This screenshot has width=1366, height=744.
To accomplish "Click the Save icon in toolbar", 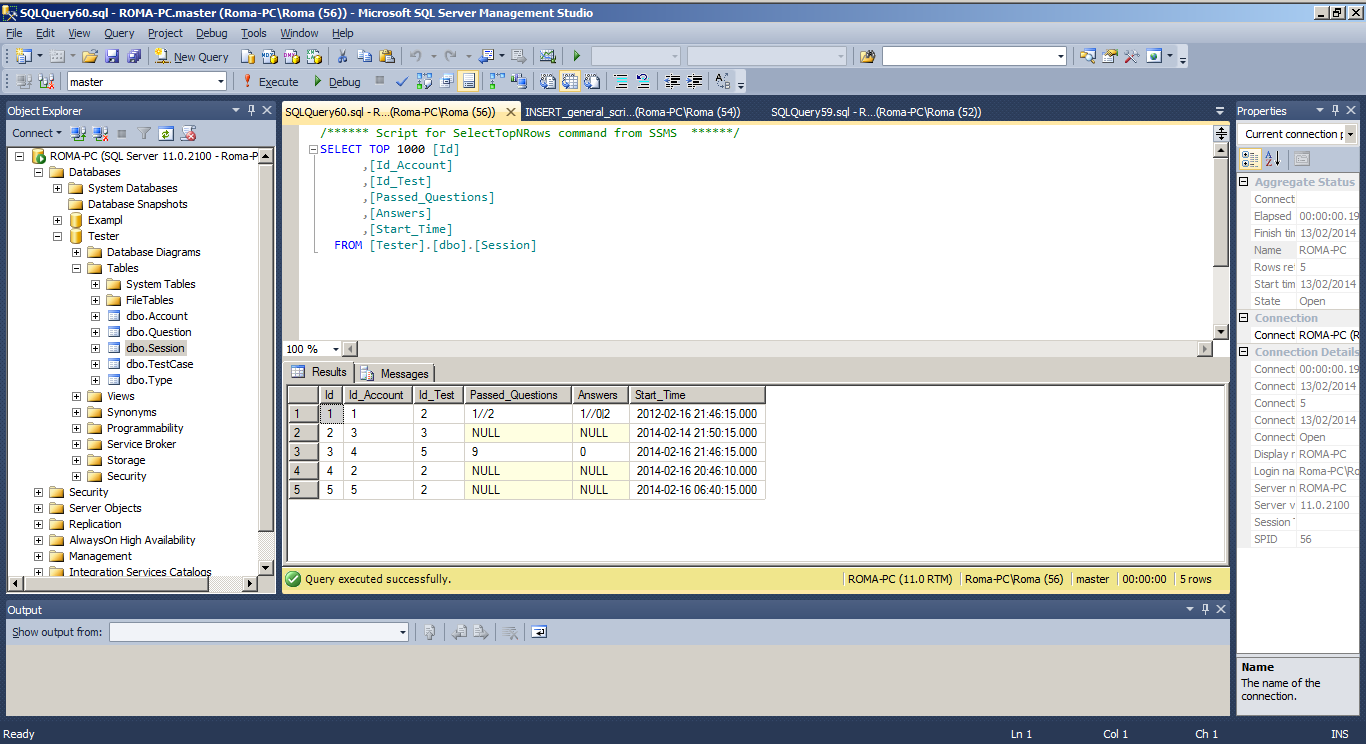I will (x=112, y=57).
